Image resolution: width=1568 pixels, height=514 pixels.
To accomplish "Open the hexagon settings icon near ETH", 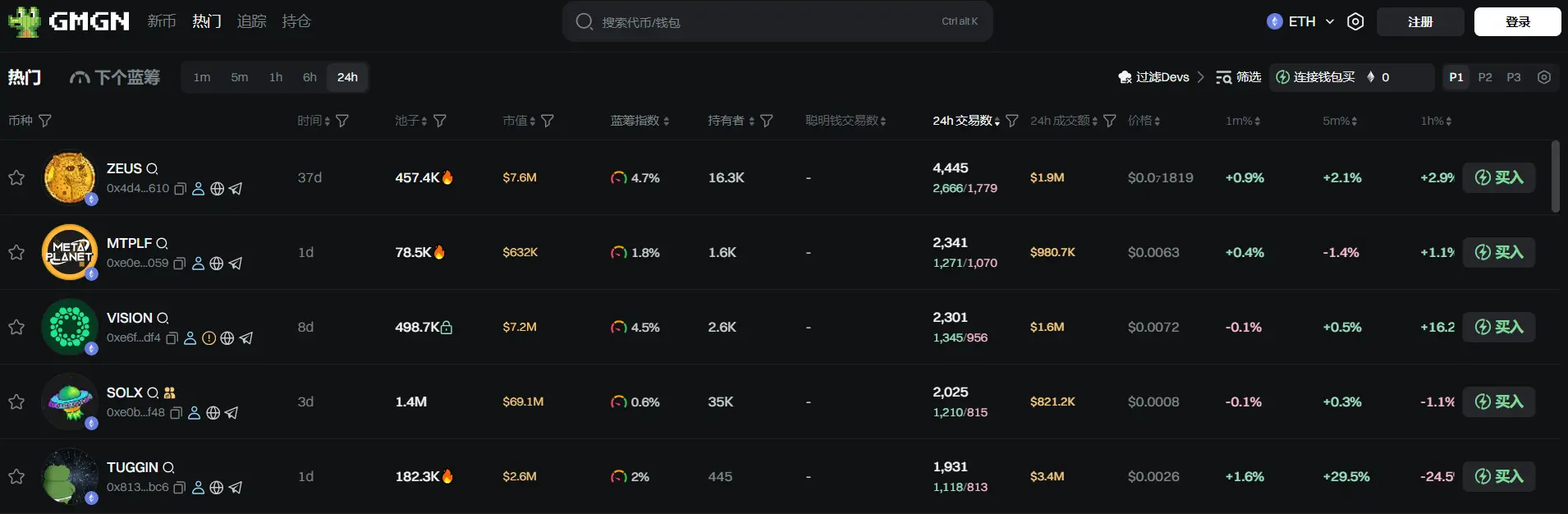I will pyautogui.click(x=1355, y=22).
